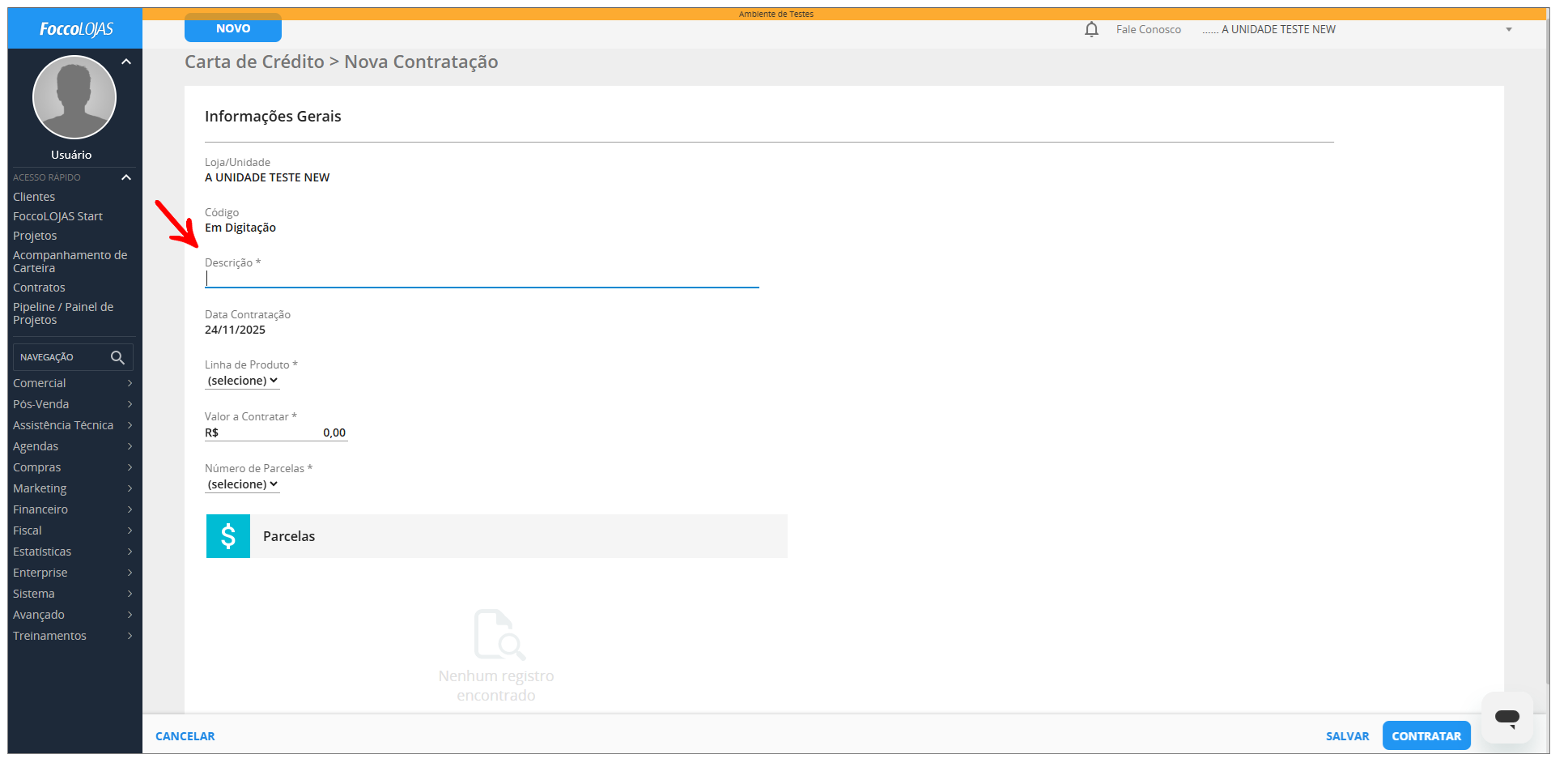Click the NOVO button
Viewport: 1568px width, 767px height.
(x=233, y=28)
